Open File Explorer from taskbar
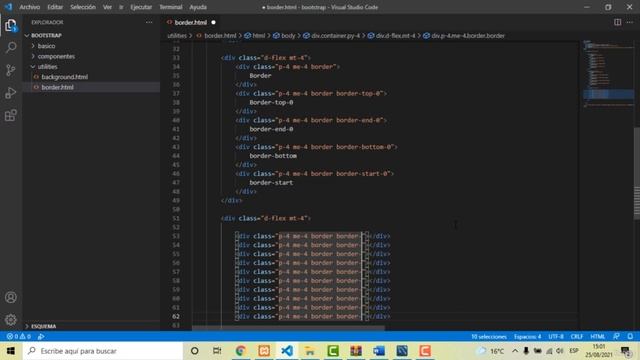 310,351
